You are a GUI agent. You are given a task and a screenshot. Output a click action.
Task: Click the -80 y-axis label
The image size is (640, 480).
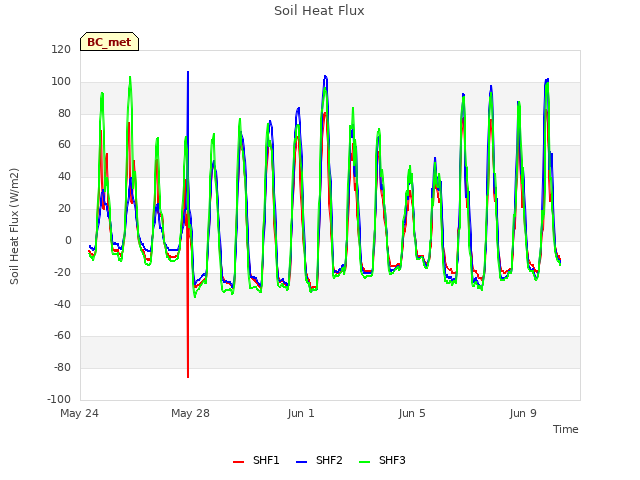tap(62, 367)
